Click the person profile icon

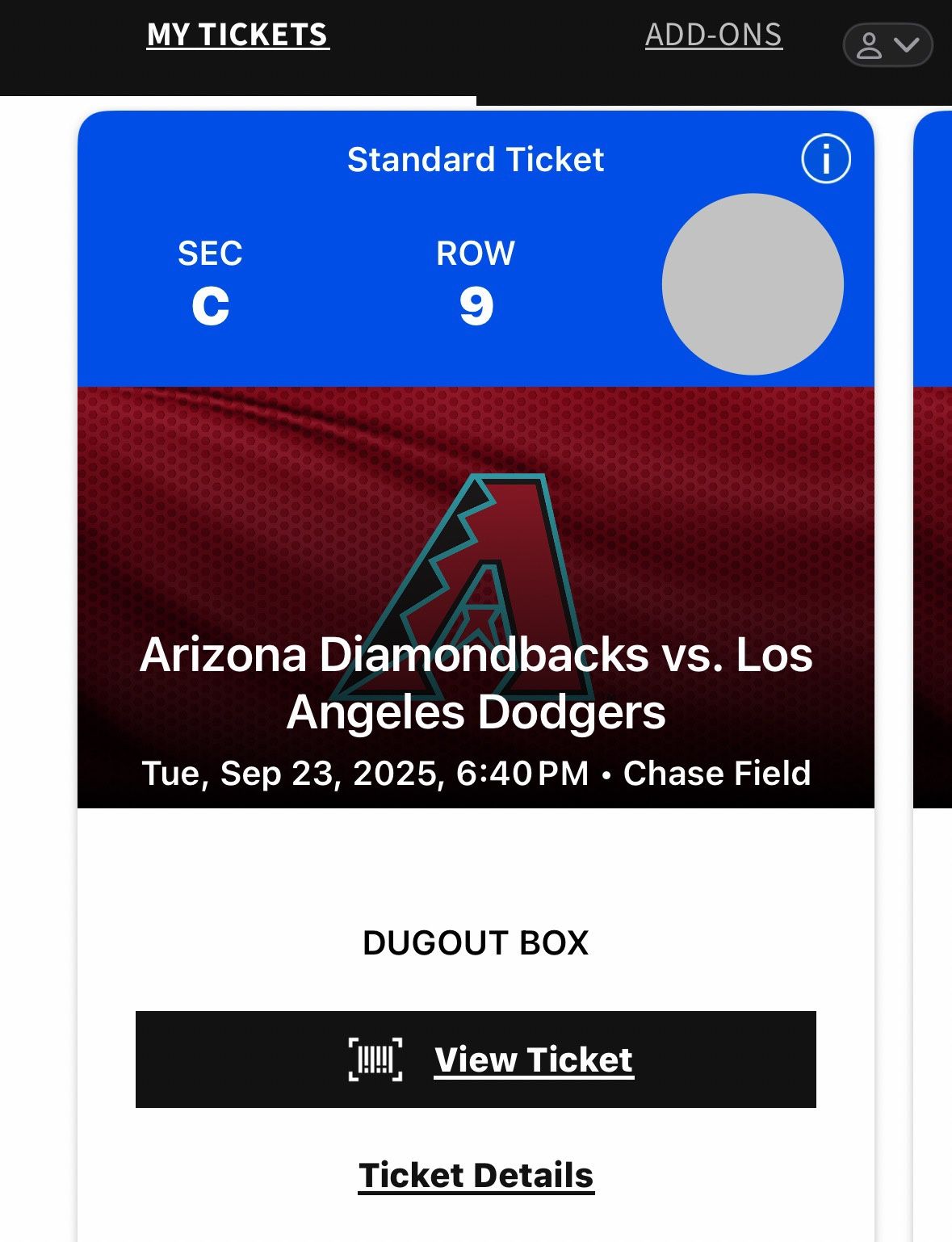(869, 45)
